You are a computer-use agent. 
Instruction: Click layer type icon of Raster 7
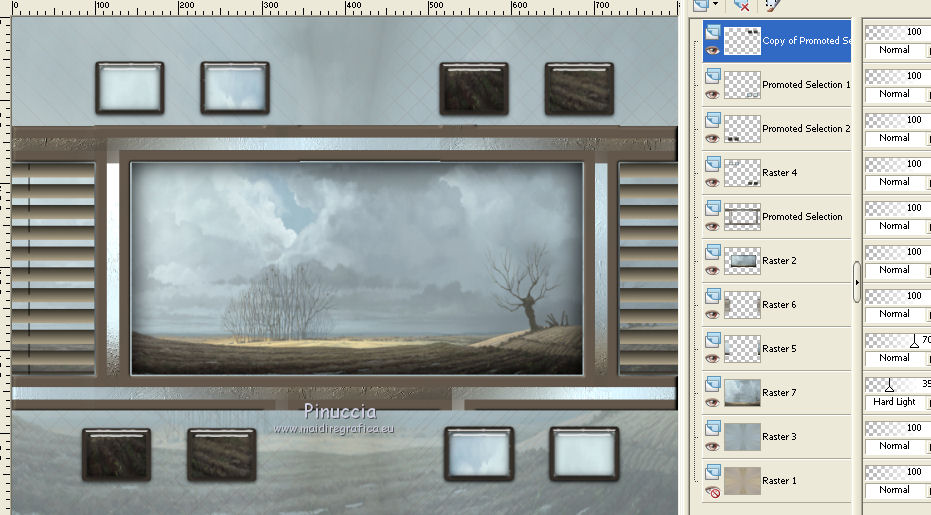tap(713, 383)
